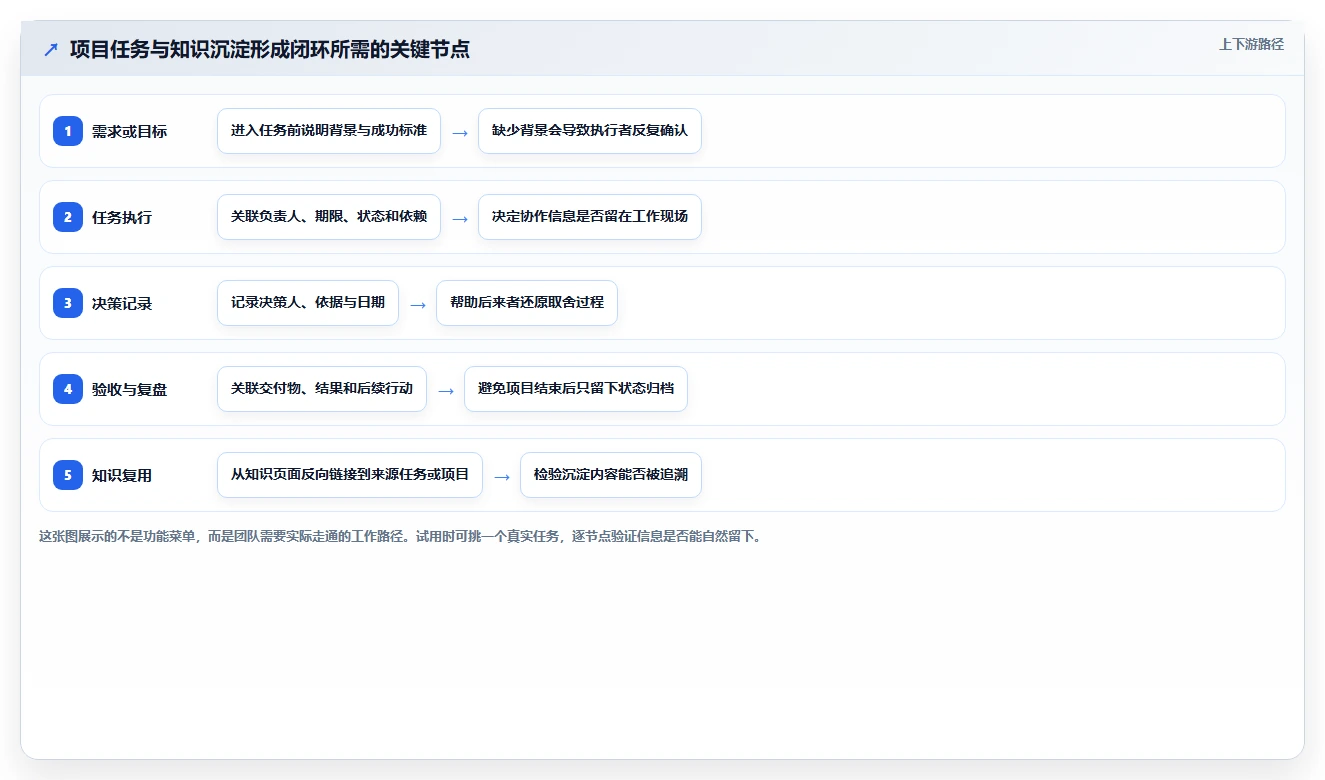Click the 检验沉淀内容能否被追溯 chip
This screenshot has width=1325, height=780.
pos(611,475)
